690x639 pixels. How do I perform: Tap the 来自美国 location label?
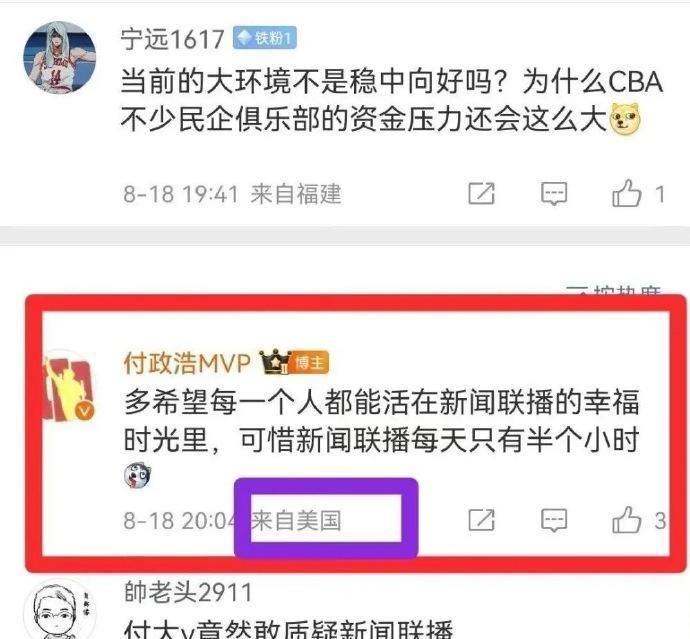tap(296, 520)
